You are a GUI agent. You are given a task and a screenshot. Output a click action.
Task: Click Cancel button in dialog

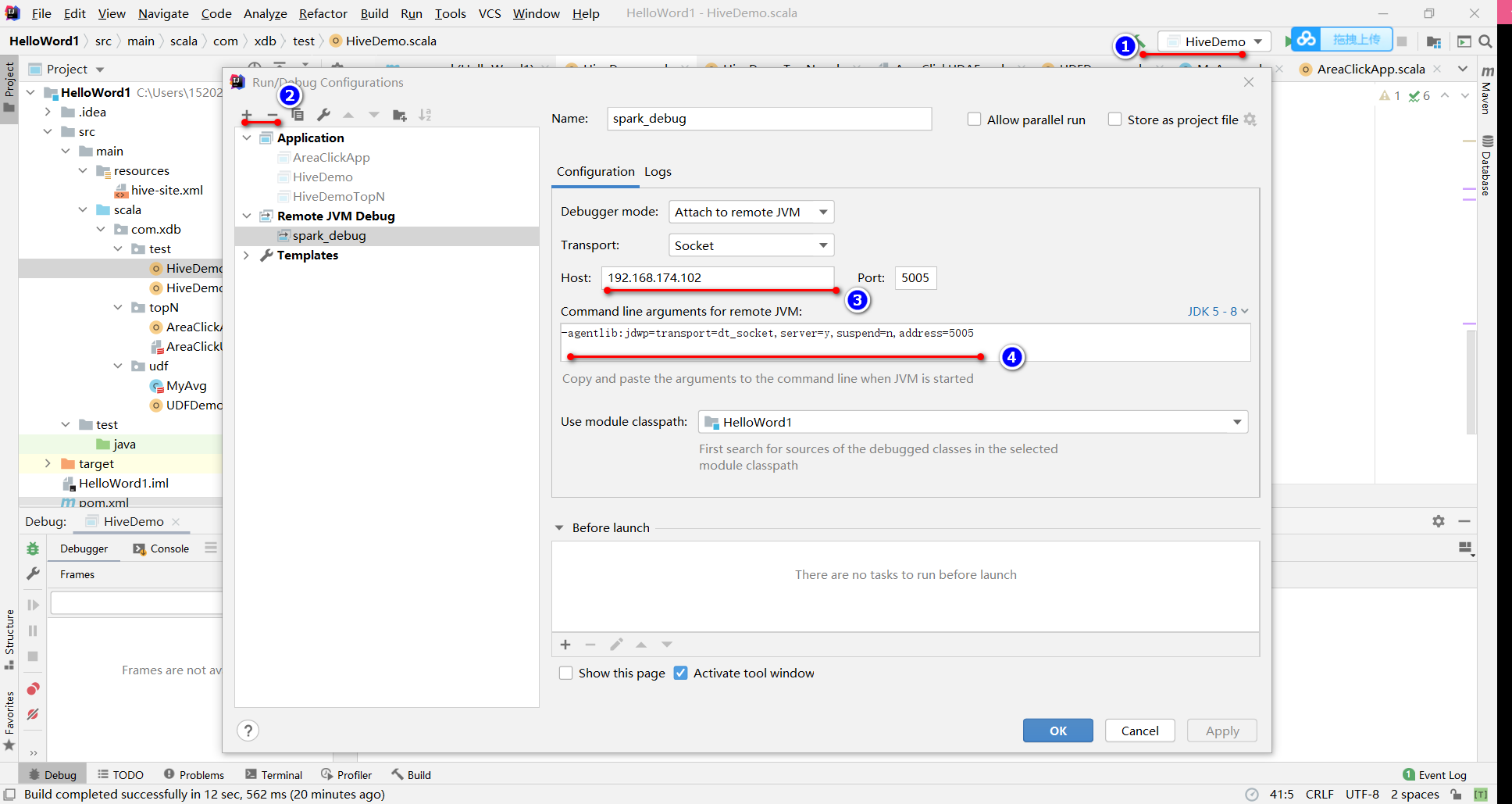tap(1140, 731)
